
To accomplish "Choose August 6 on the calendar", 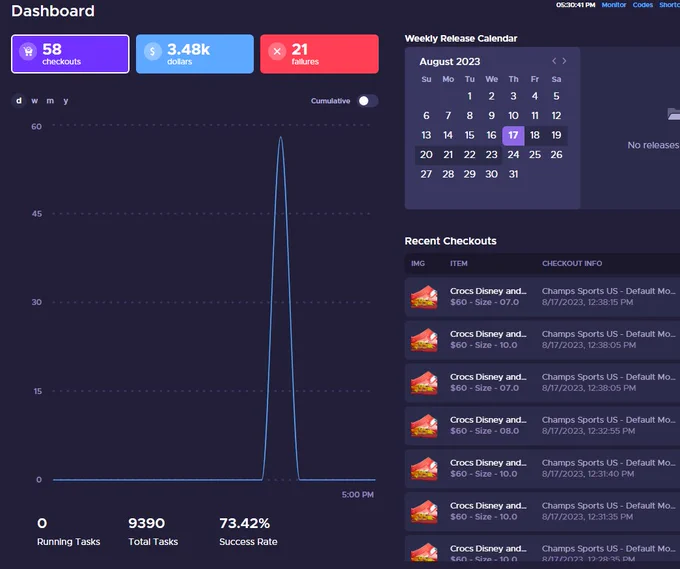I will pyautogui.click(x=426, y=116).
